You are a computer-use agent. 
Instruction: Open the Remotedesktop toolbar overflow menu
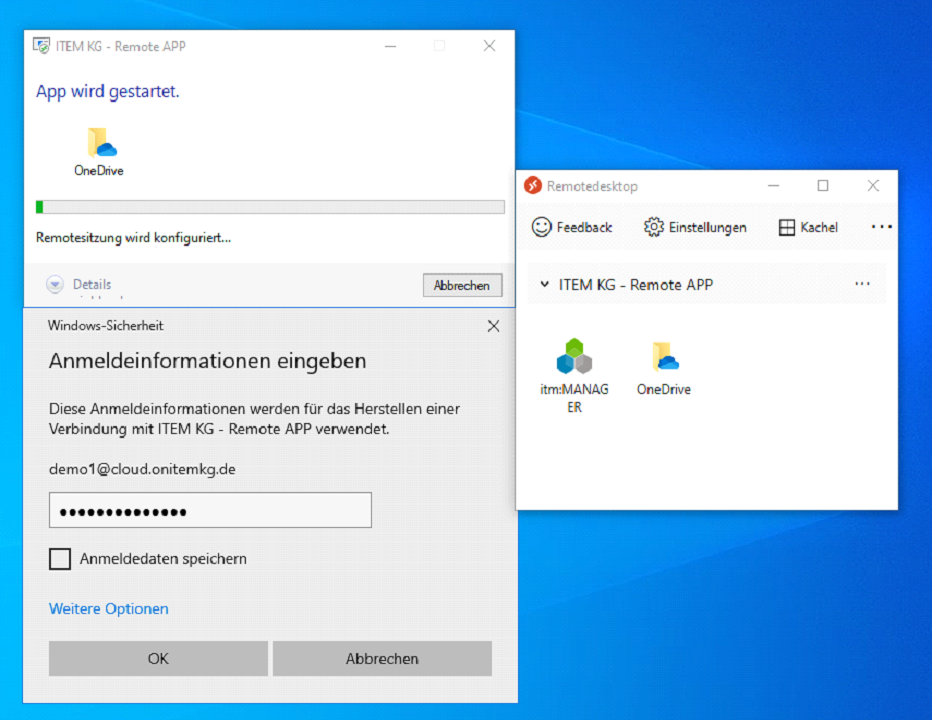[881, 227]
